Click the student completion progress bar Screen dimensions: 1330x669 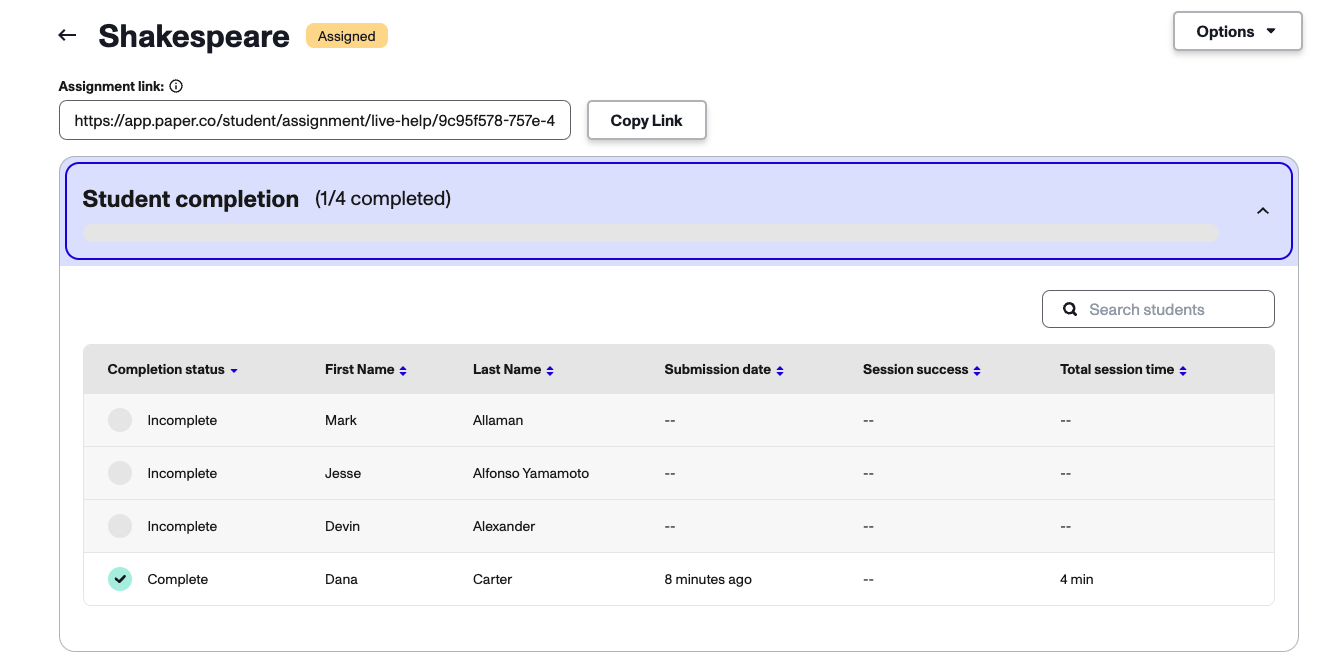tap(651, 233)
